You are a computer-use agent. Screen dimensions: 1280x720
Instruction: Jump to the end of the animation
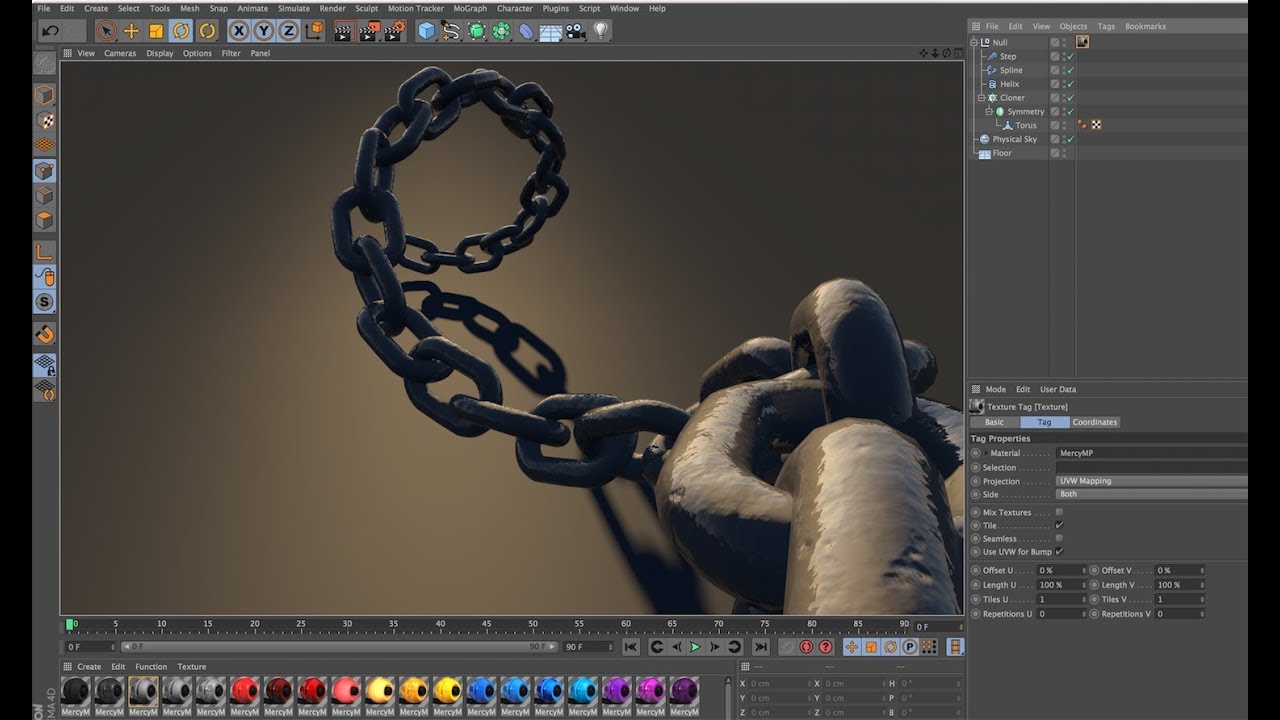[x=761, y=647]
